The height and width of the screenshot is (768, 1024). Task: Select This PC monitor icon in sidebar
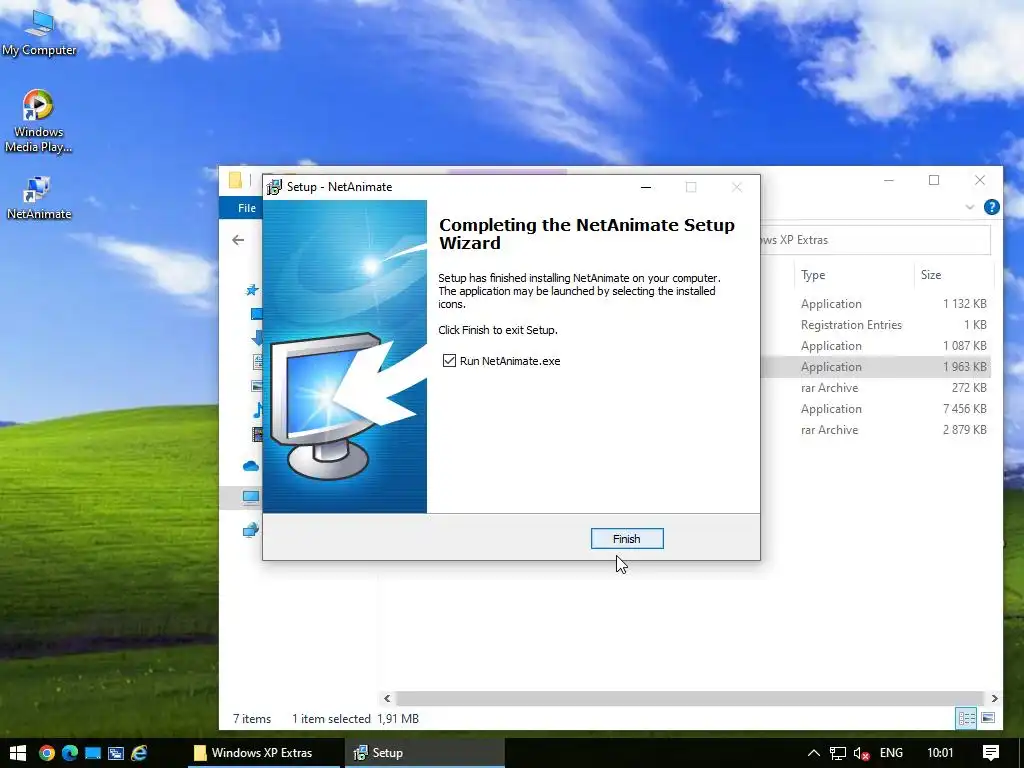point(251,498)
